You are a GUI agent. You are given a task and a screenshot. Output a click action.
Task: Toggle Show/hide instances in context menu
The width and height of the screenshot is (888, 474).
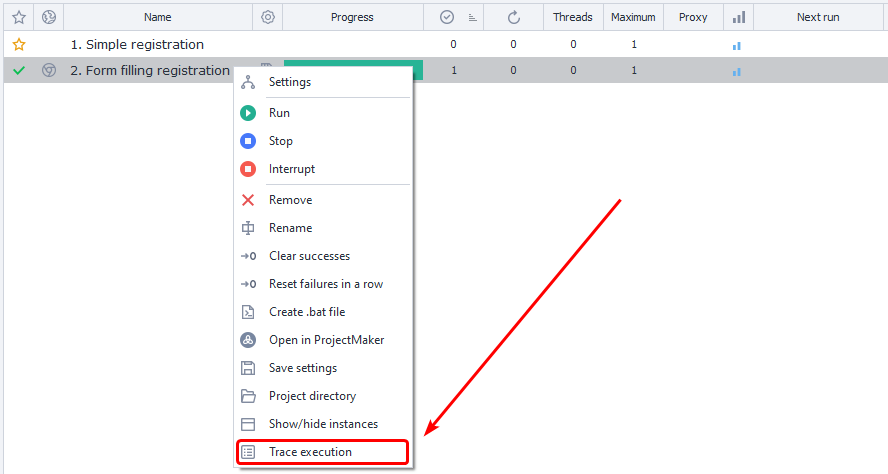pyautogui.click(x=323, y=424)
